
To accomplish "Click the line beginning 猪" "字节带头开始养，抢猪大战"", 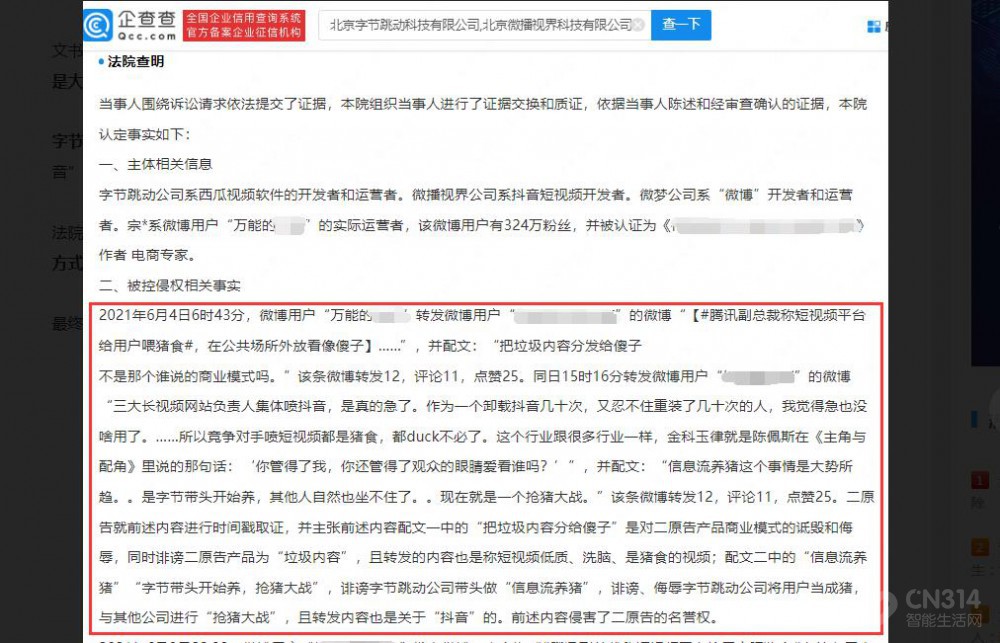I will coord(480,588).
